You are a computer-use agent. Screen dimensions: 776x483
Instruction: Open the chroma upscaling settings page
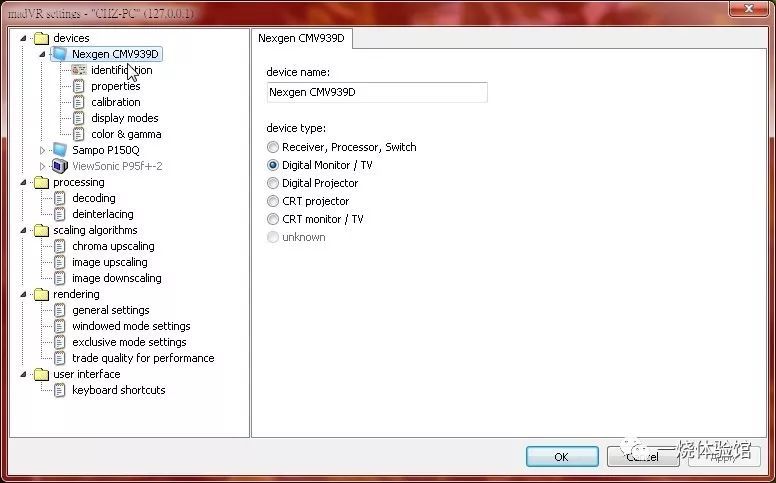[x=113, y=246]
